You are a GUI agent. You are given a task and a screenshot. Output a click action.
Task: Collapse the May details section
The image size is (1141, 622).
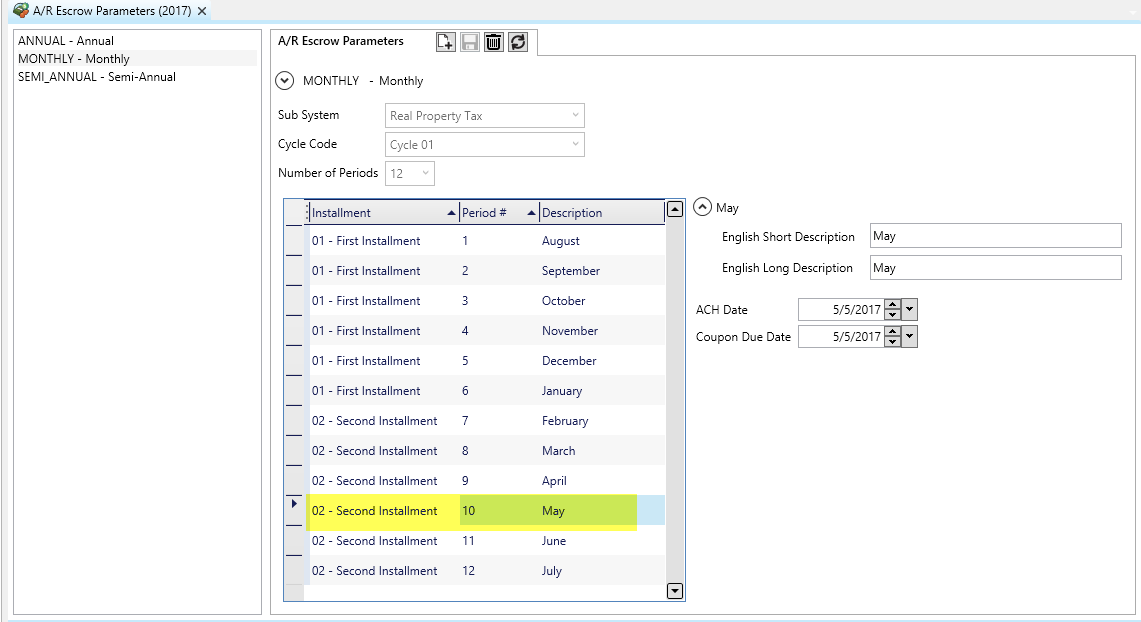703,208
